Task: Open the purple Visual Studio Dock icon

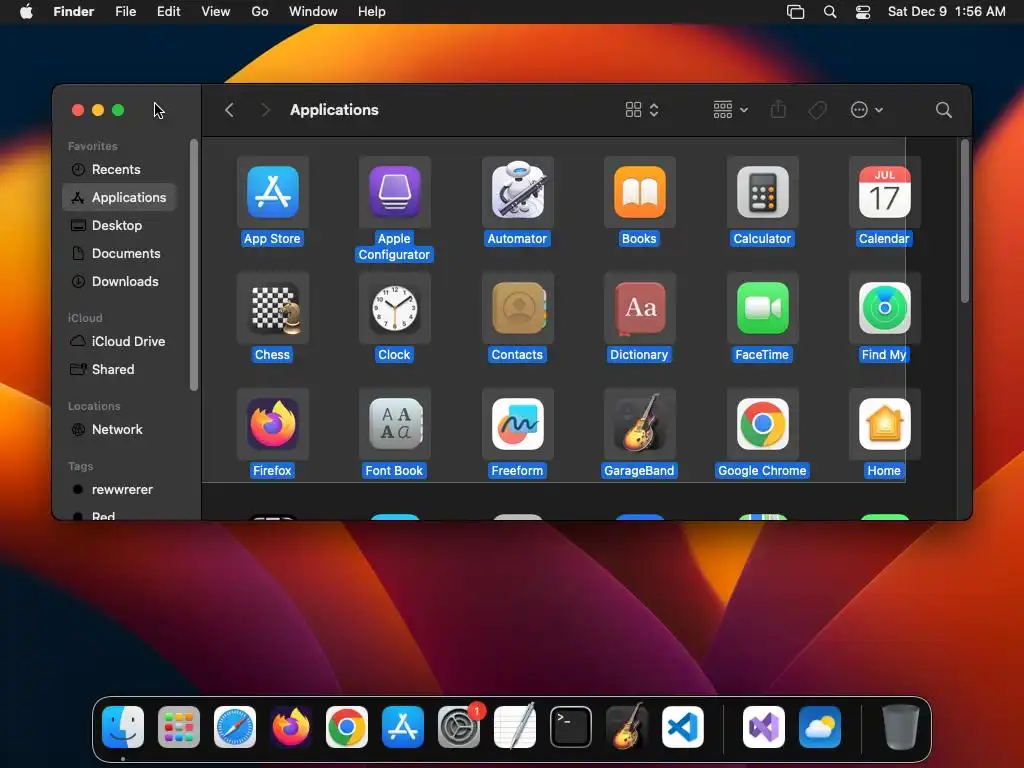Action: [x=763, y=727]
